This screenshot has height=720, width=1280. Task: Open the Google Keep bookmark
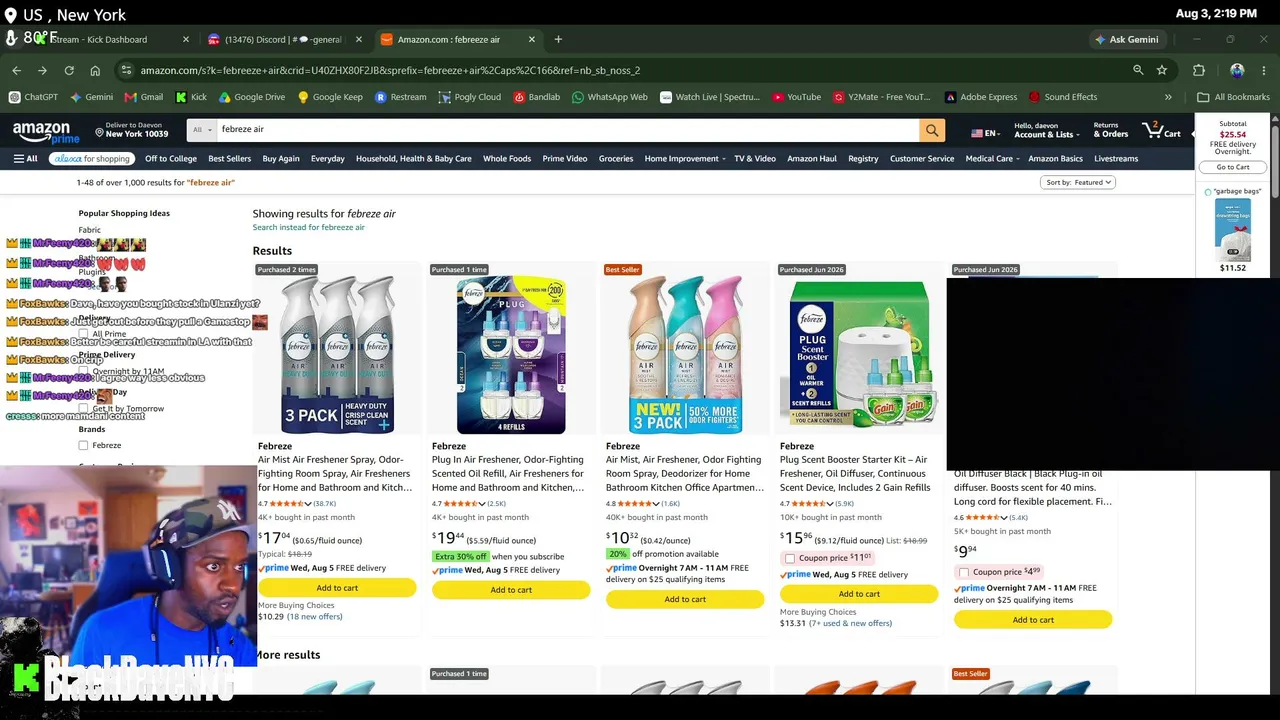tap(330, 97)
